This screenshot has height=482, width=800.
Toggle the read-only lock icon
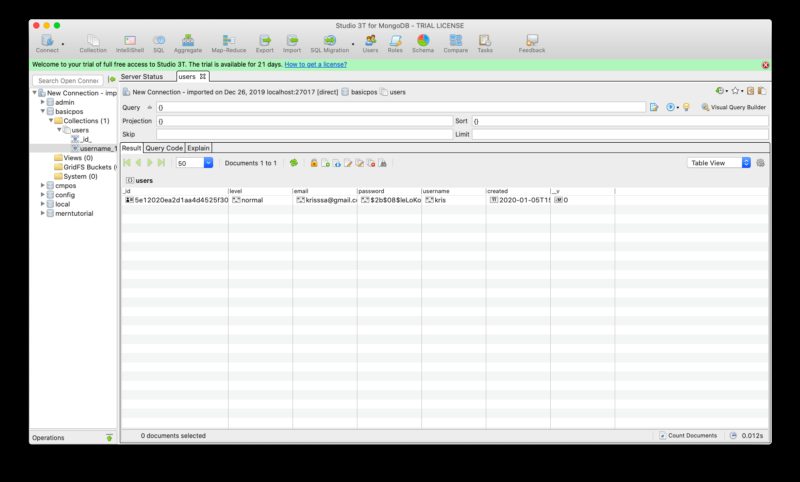(314, 163)
